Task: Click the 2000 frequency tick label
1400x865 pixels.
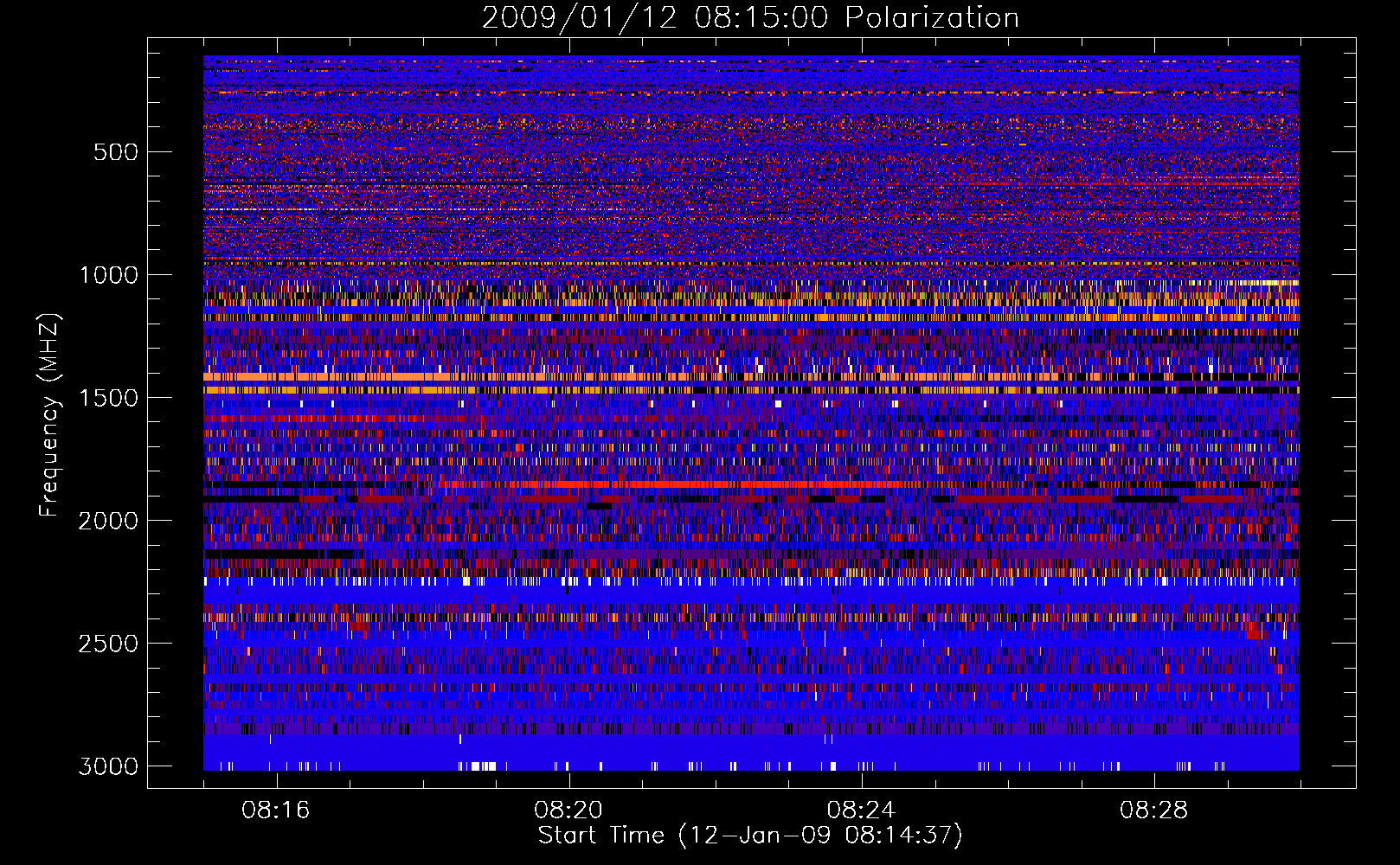Action: coord(108,521)
